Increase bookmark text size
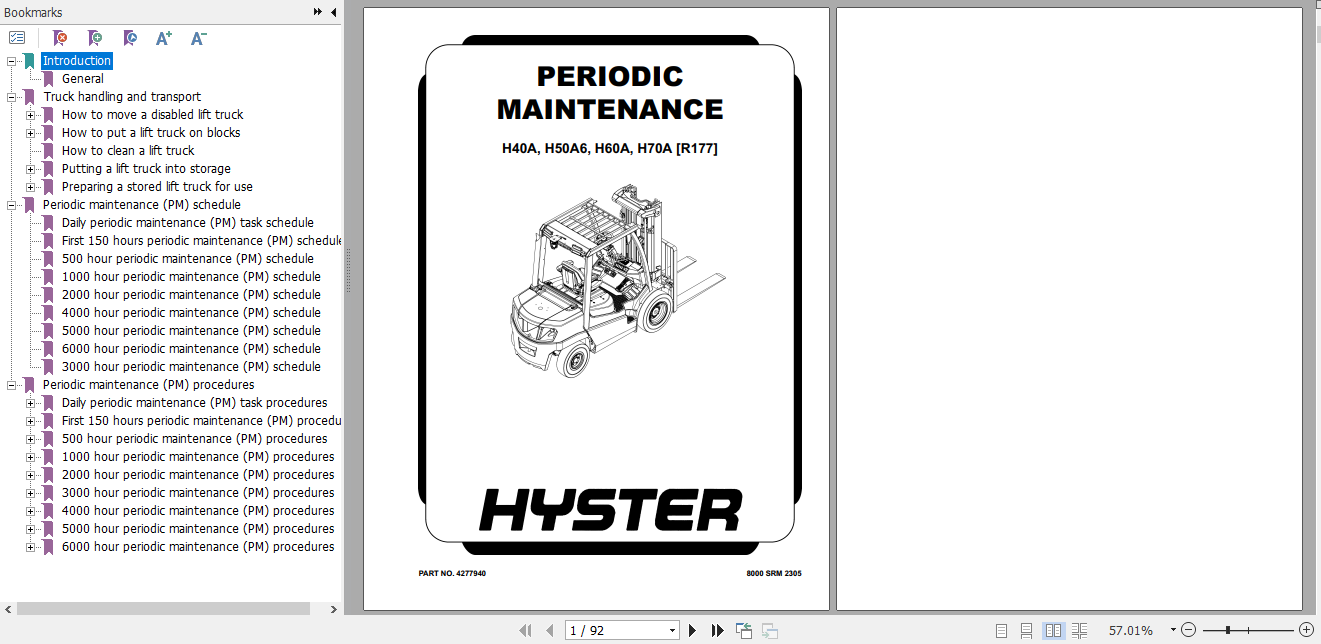The width and height of the screenshot is (1321, 644). (163, 38)
